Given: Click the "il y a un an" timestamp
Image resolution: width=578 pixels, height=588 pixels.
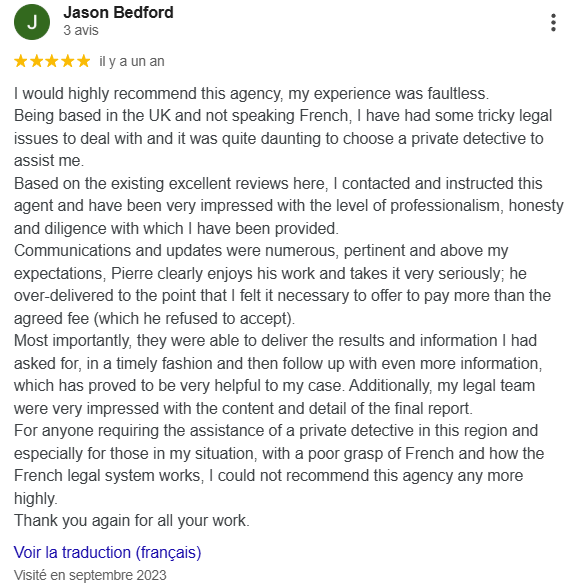Looking at the screenshot, I should (x=132, y=61).
